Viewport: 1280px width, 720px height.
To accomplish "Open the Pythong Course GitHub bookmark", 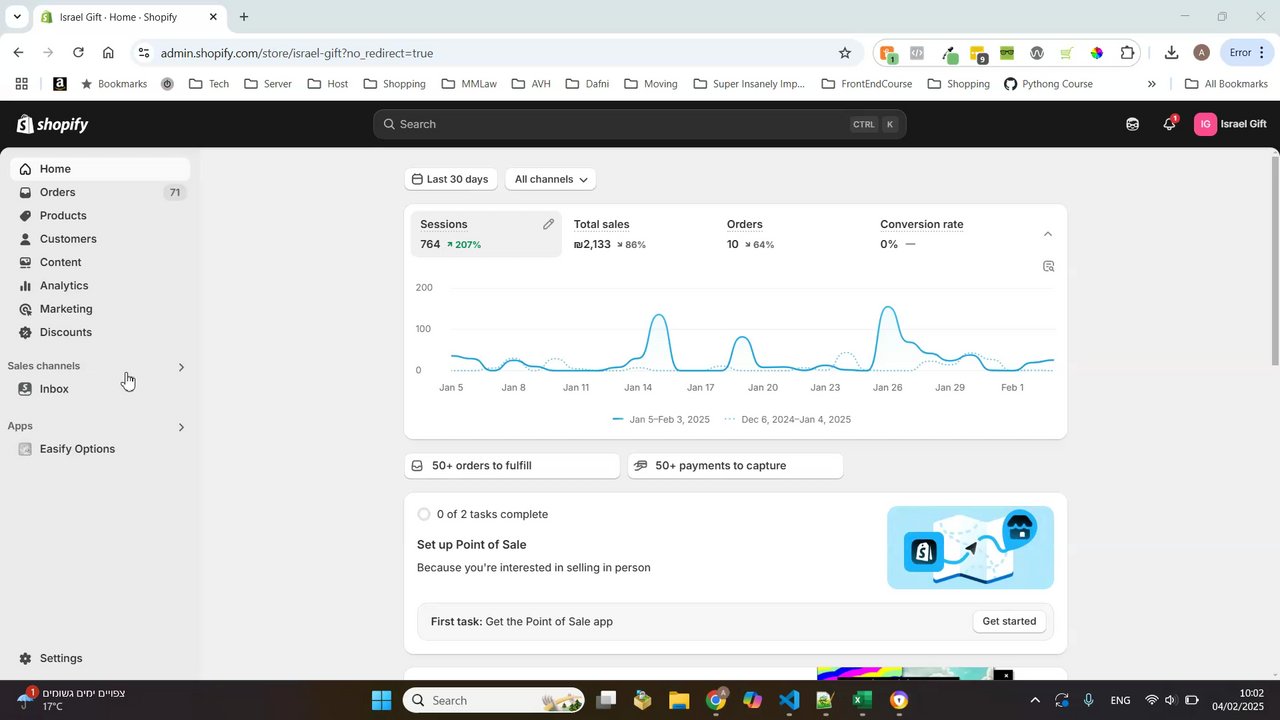I will pos(1049,84).
